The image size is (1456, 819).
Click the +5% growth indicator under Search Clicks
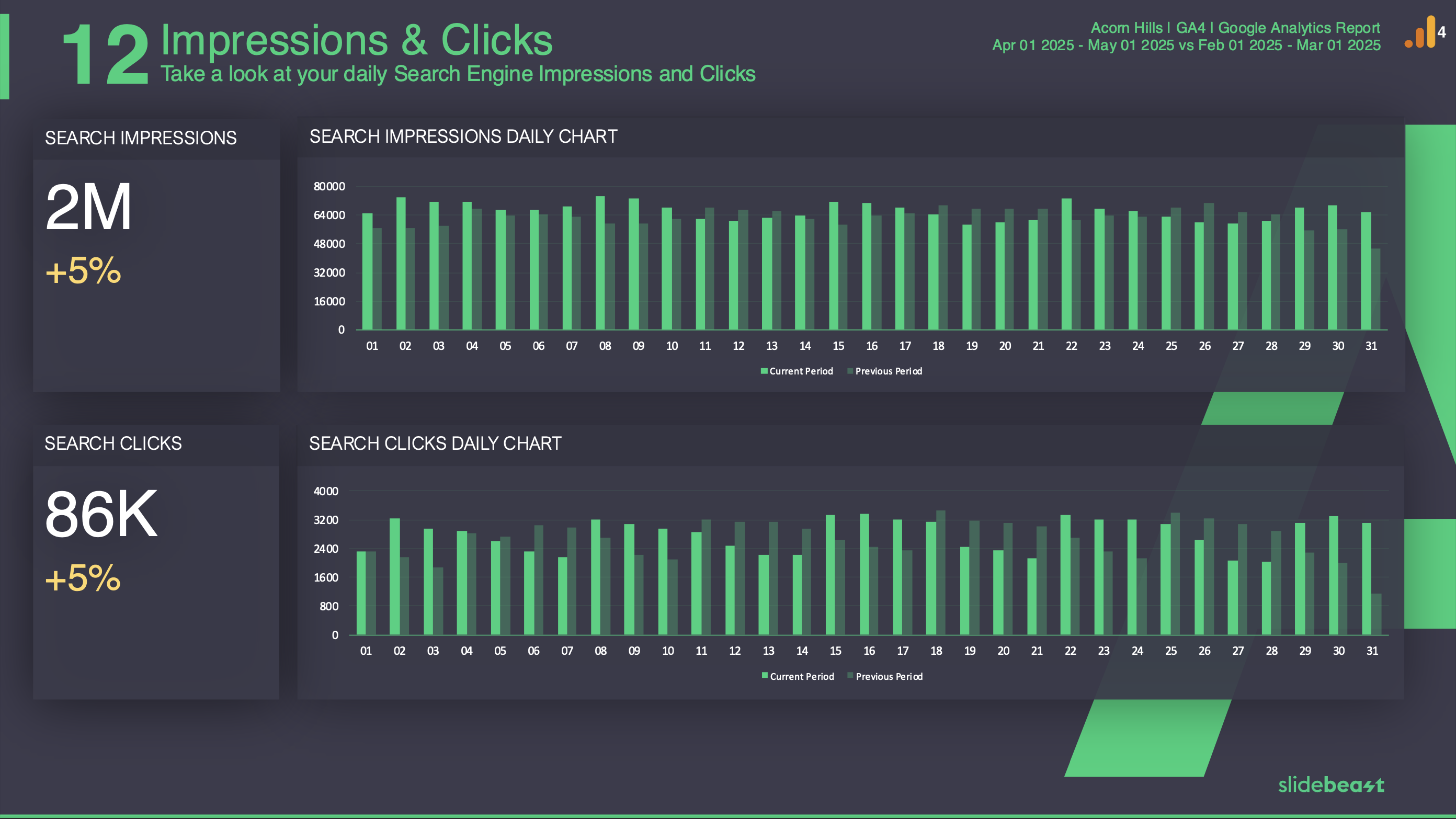coord(82,577)
